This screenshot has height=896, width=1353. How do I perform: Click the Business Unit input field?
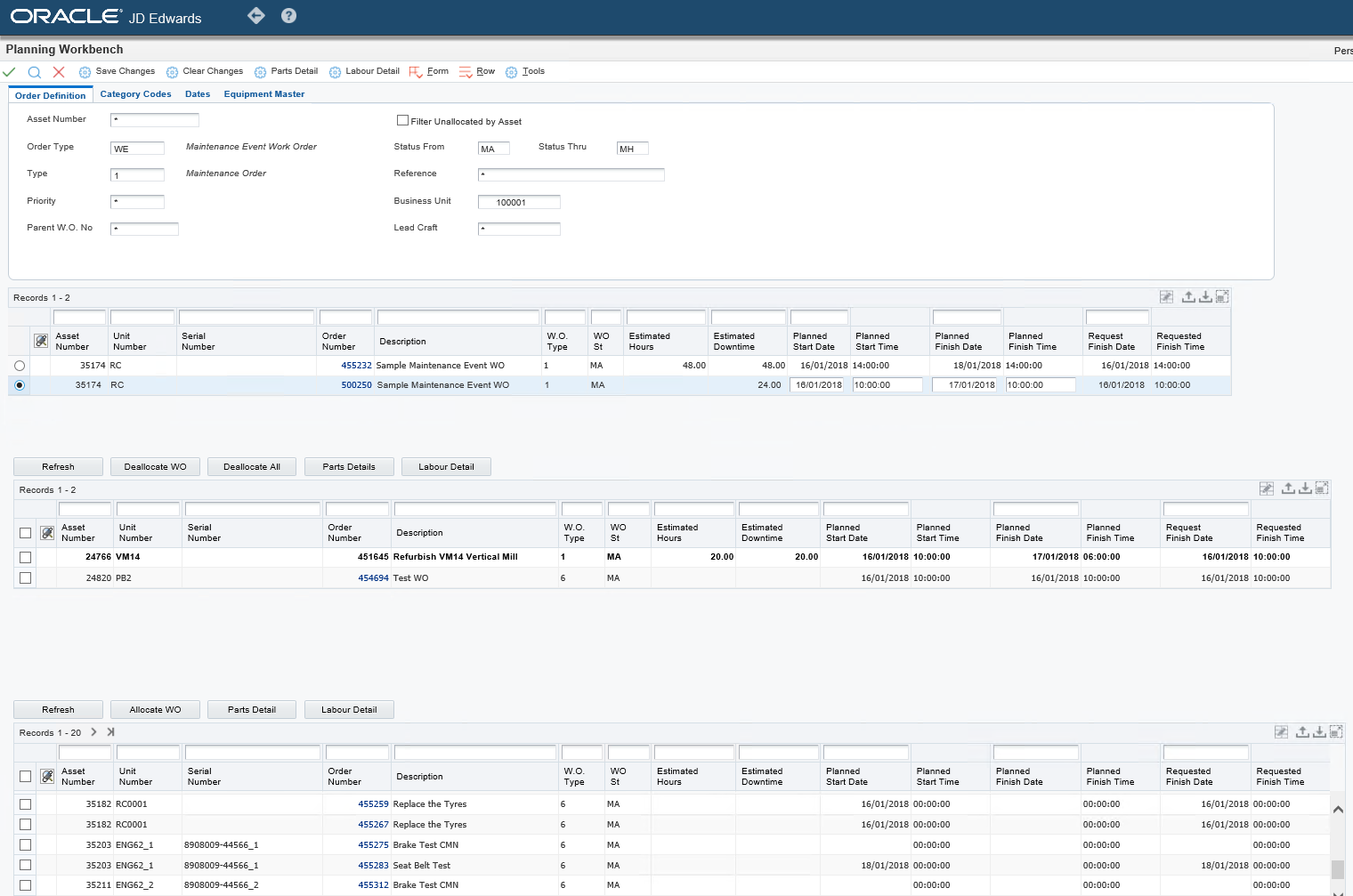[x=519, y=203]
